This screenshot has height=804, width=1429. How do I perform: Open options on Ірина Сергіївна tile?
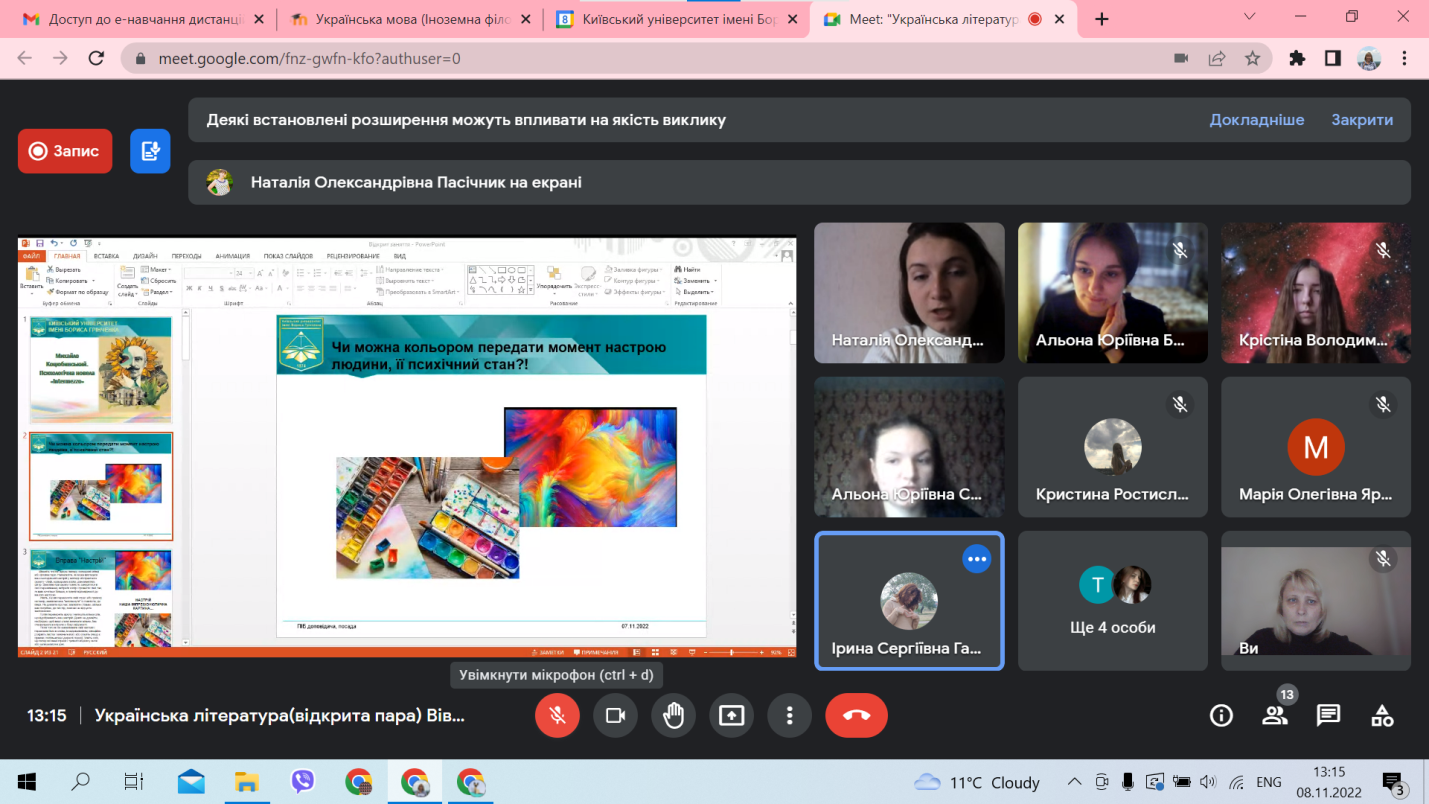tap(976, 560)
